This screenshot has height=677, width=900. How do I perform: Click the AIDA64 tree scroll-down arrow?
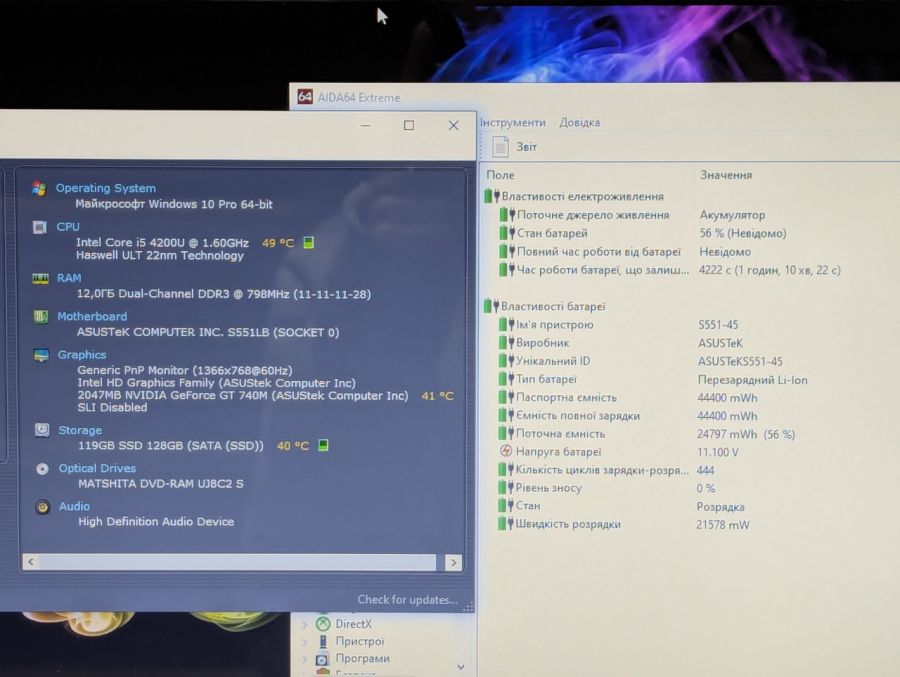pos(461,667)
